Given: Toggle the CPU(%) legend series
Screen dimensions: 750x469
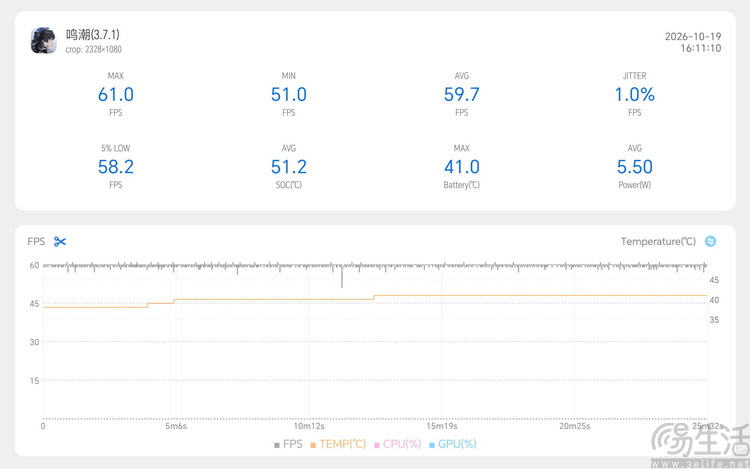Looking at the screenshot, I should click(397, 444).
